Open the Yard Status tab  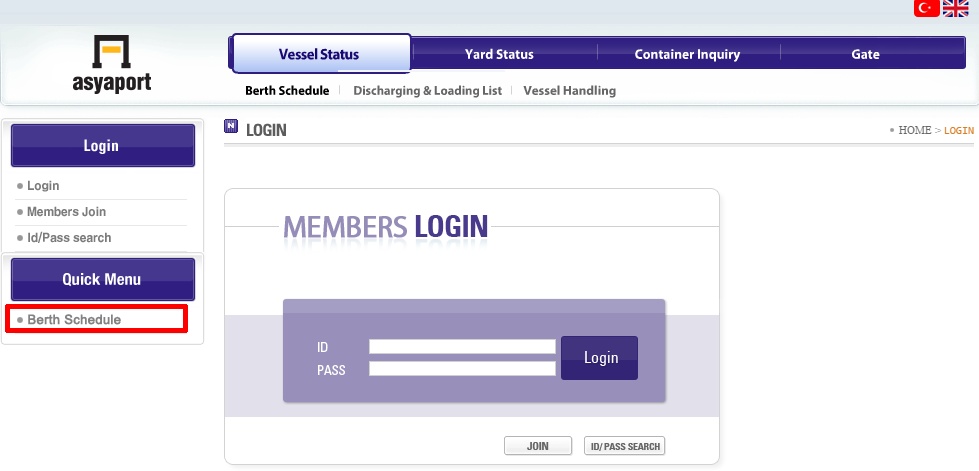[x=499, y=54]
